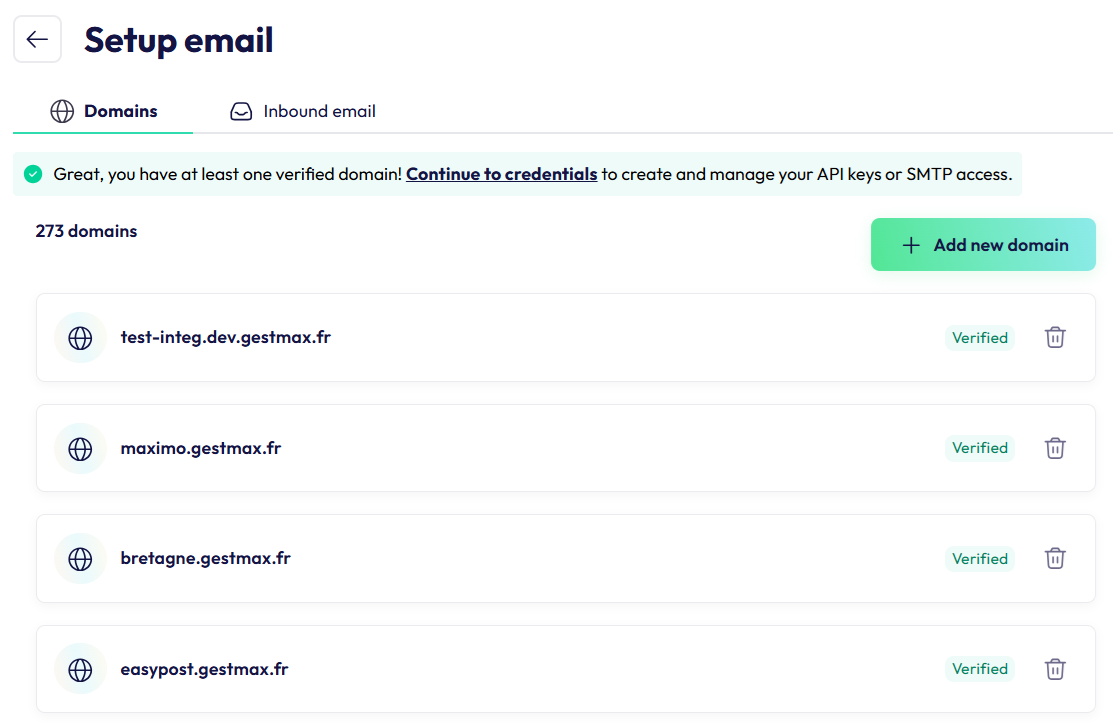
Task: Delete the maximo.gestmax.fr domain
Action: [1055, 448]
